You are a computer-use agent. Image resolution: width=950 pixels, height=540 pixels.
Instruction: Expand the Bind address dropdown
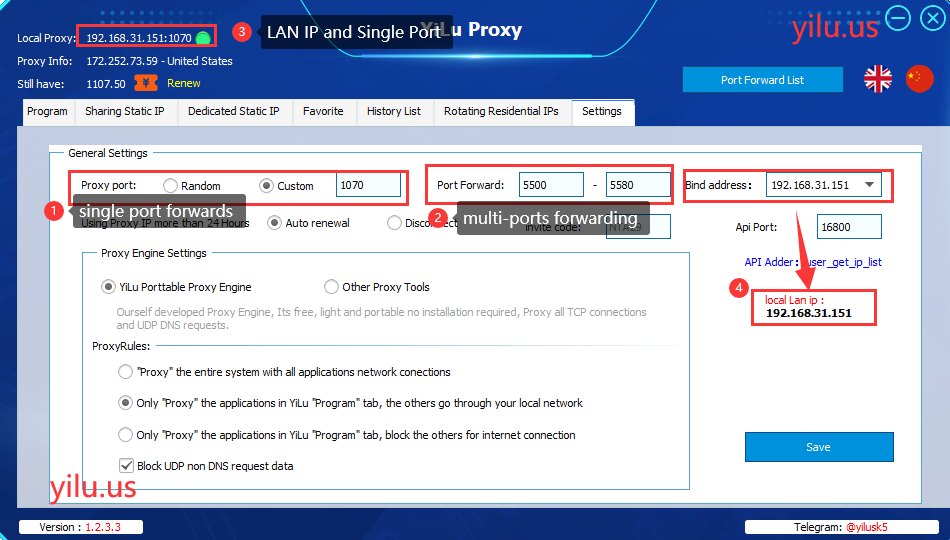[x=869, y=185]
